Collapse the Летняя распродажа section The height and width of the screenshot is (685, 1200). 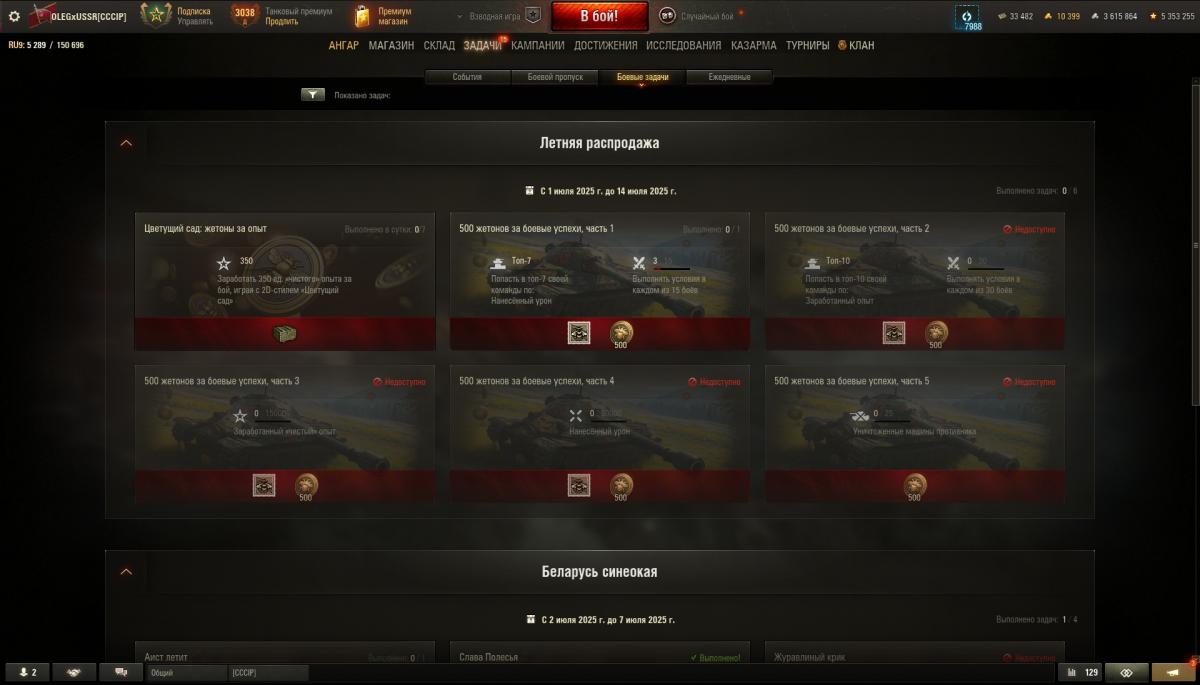point(126,143)
